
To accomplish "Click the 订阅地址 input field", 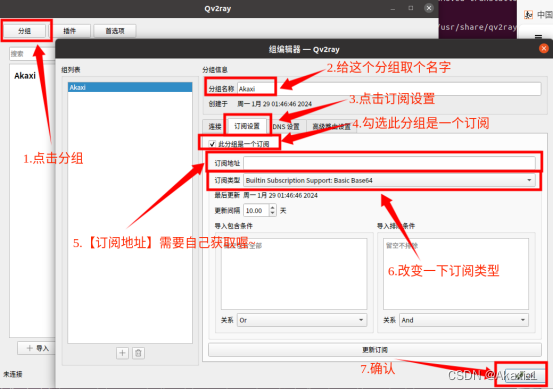I will pyautogui.click(x=389, y=163).
